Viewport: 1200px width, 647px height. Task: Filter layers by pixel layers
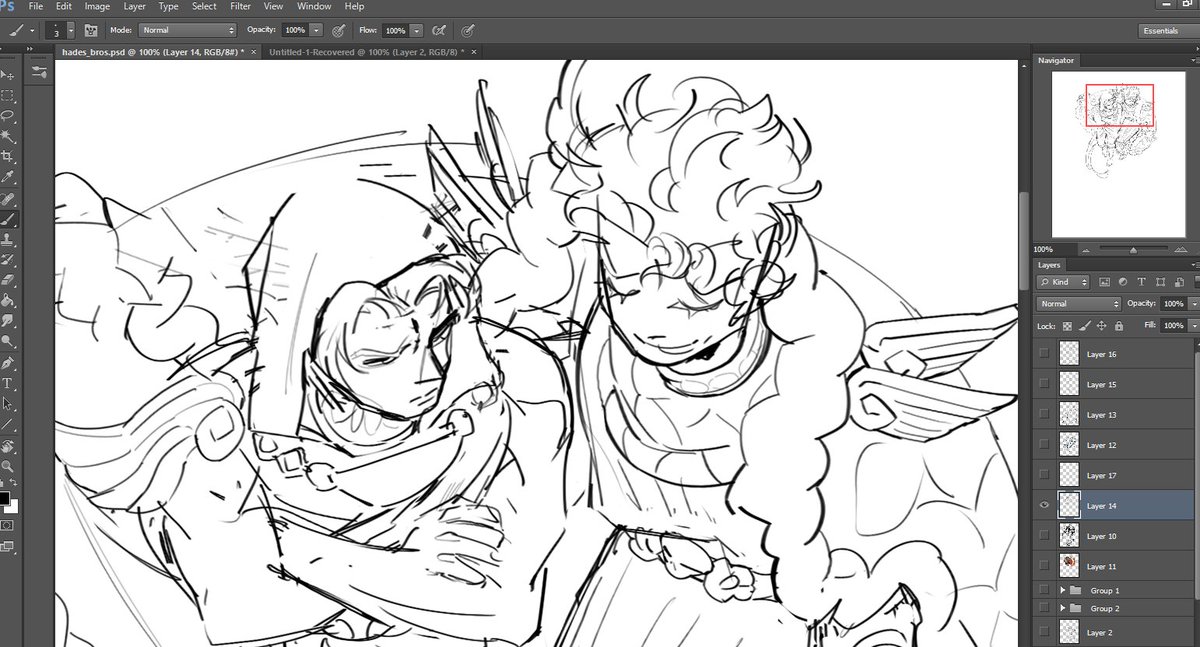1106,282
